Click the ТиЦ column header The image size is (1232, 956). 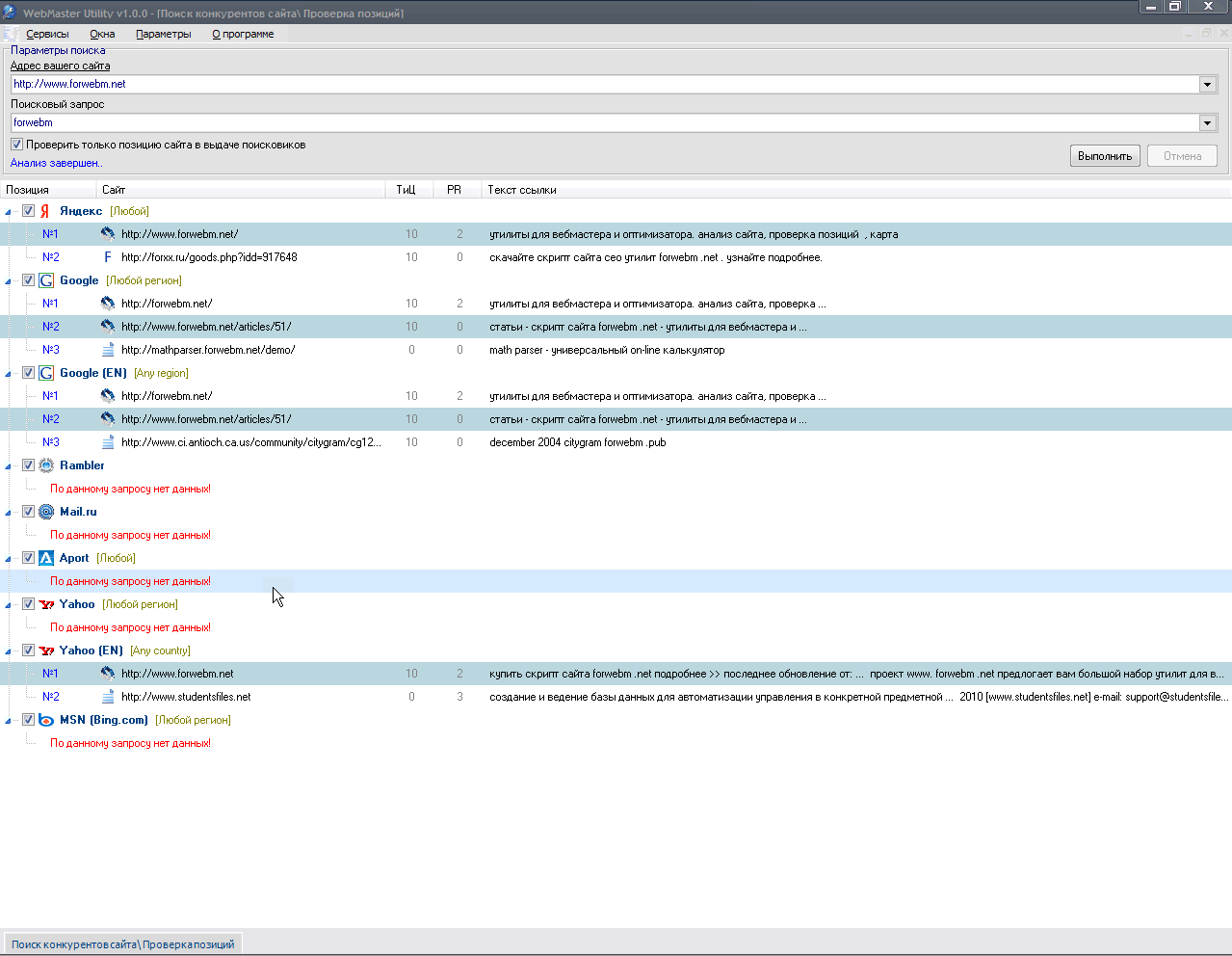tap(406, 190)
